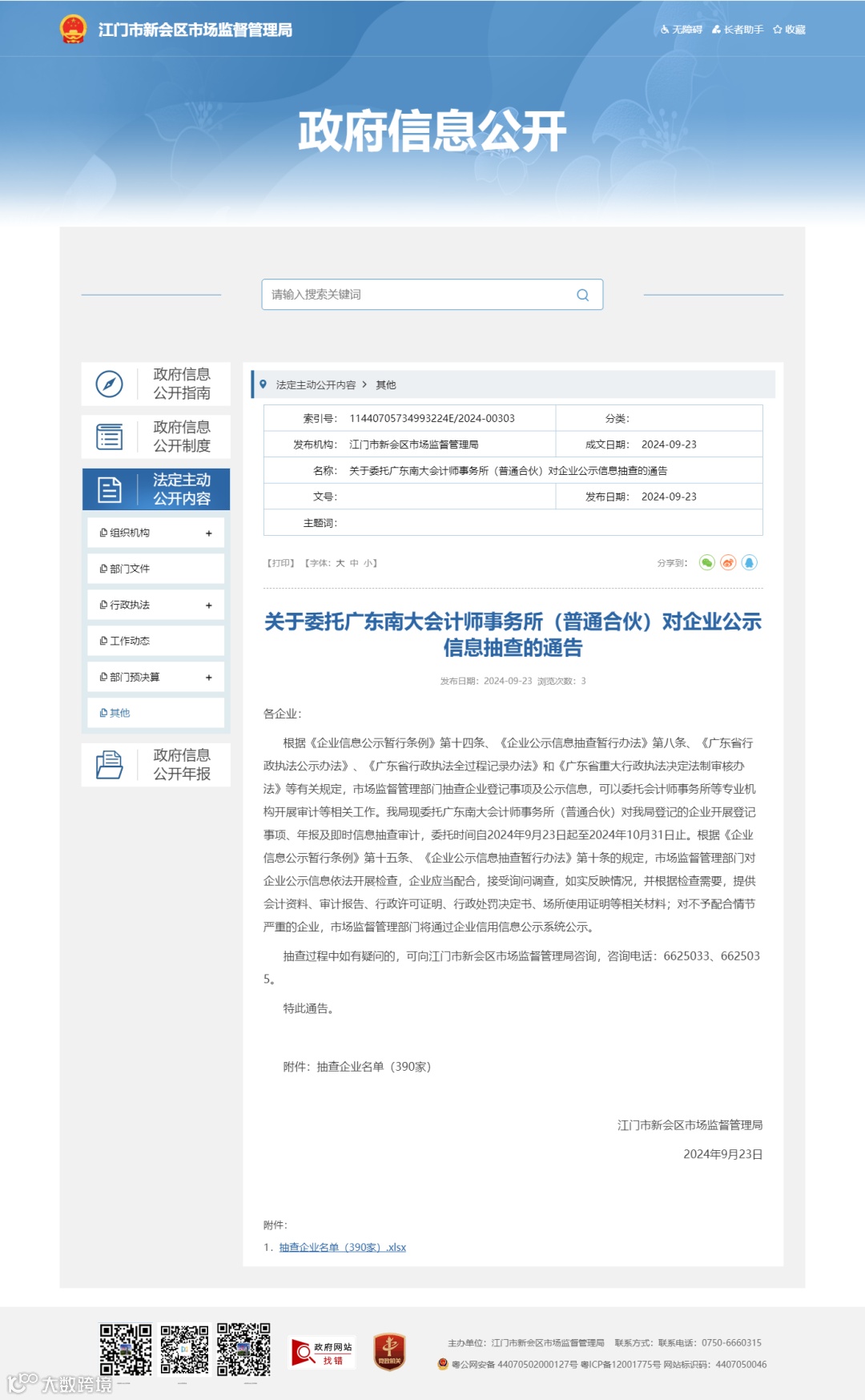Select the 法定主动公开内容 menu label

[182, 489]
